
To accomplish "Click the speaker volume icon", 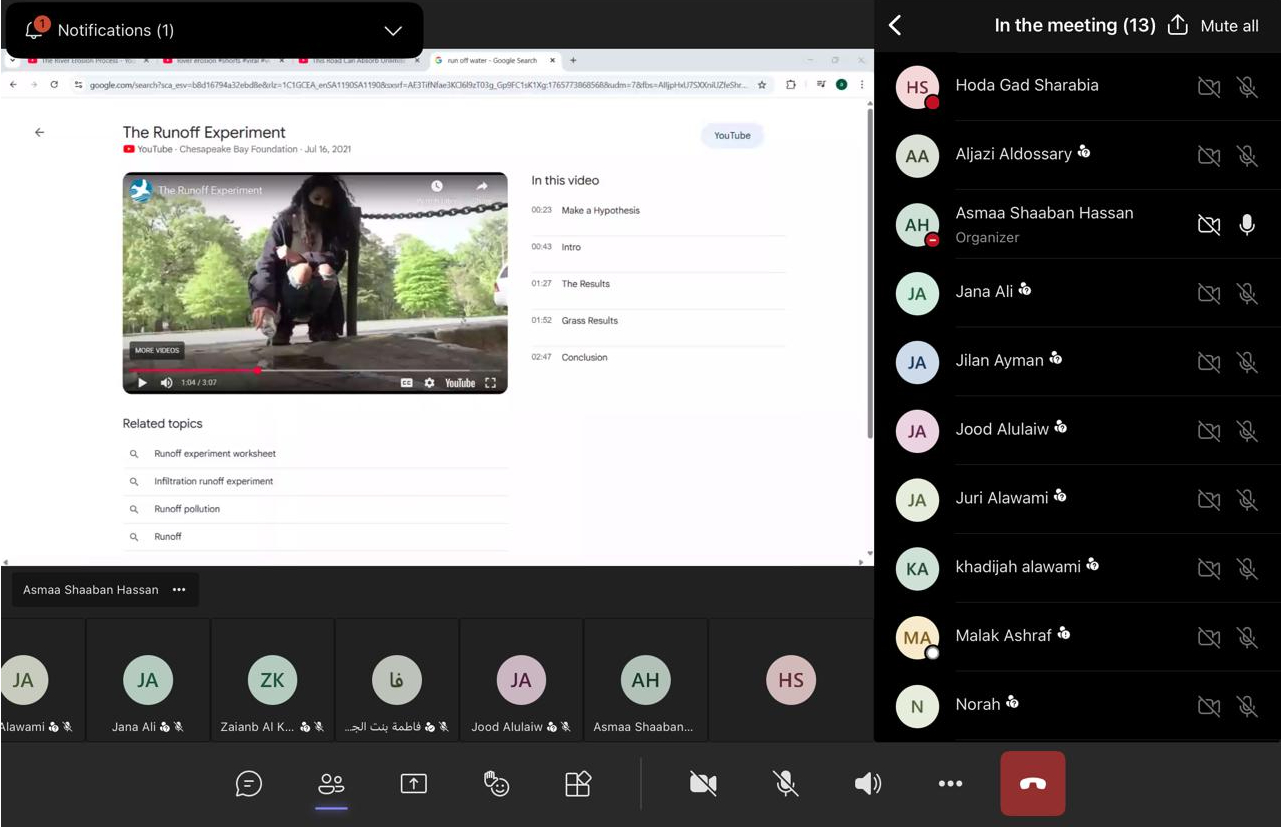I will (x=868, y=784).
